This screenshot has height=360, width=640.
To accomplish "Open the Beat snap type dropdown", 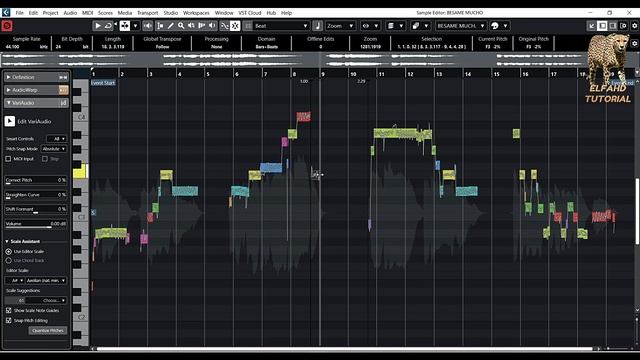I will [281, 26].
